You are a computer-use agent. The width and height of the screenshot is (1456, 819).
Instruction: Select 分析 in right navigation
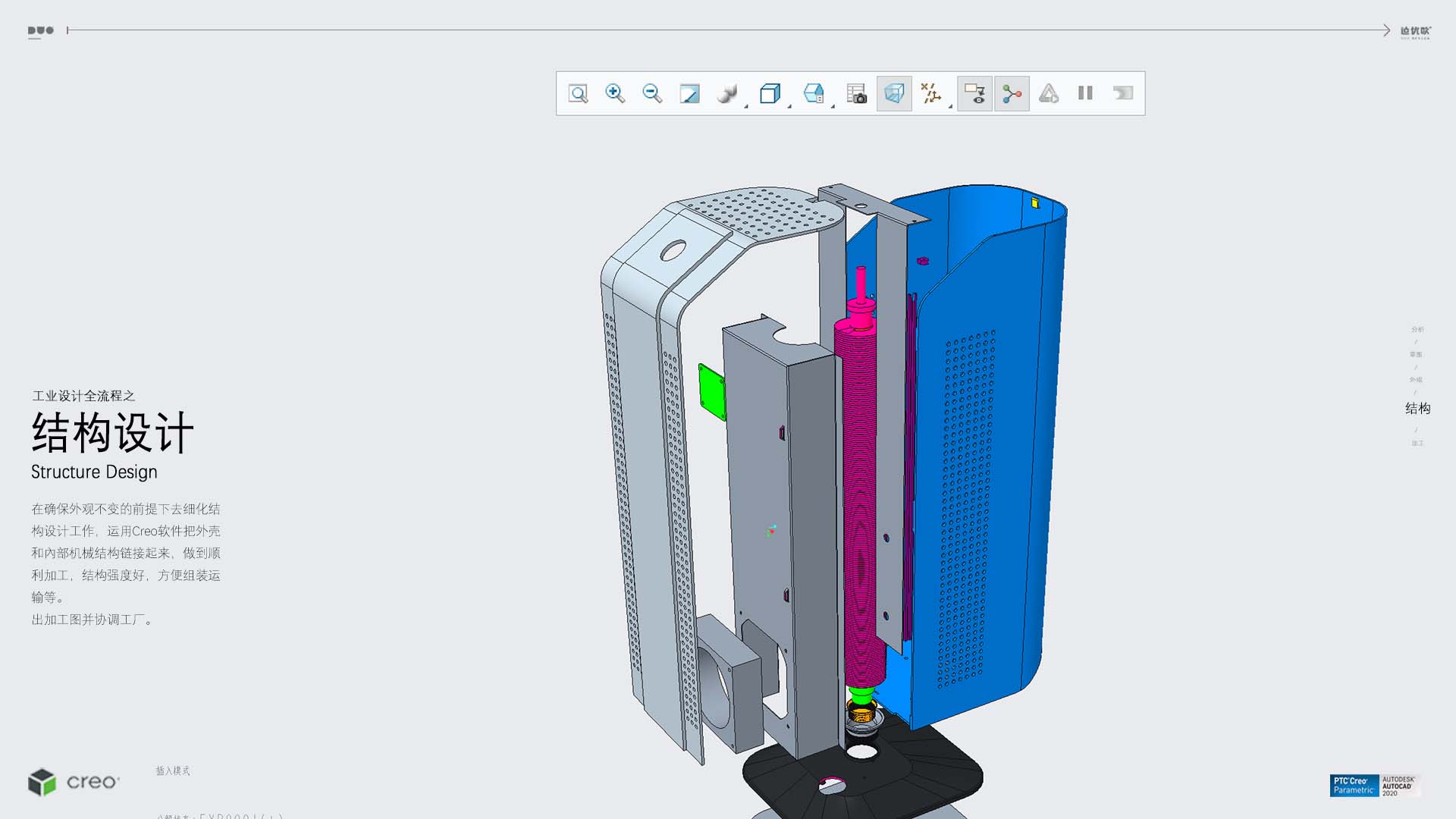[x=1417, y=329]
